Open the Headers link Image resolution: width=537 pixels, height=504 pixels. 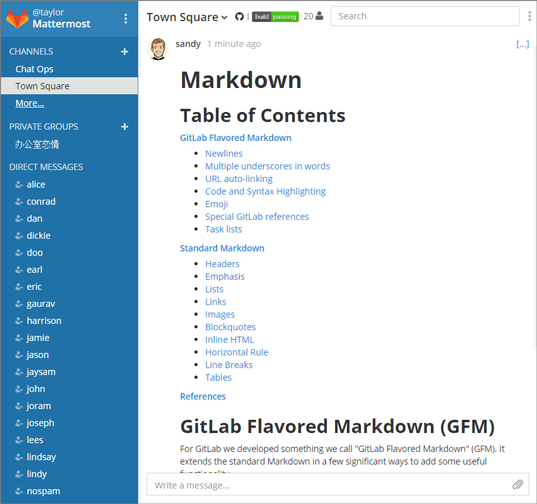[x=222, y=264]
